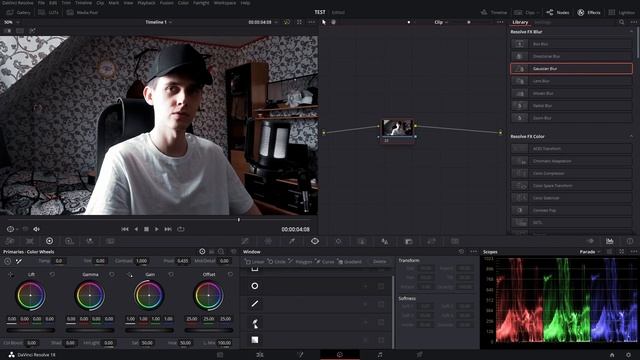Open the Color Wheels primaries palette icon
Screen dimensions: 640x360
coord(49,241)
